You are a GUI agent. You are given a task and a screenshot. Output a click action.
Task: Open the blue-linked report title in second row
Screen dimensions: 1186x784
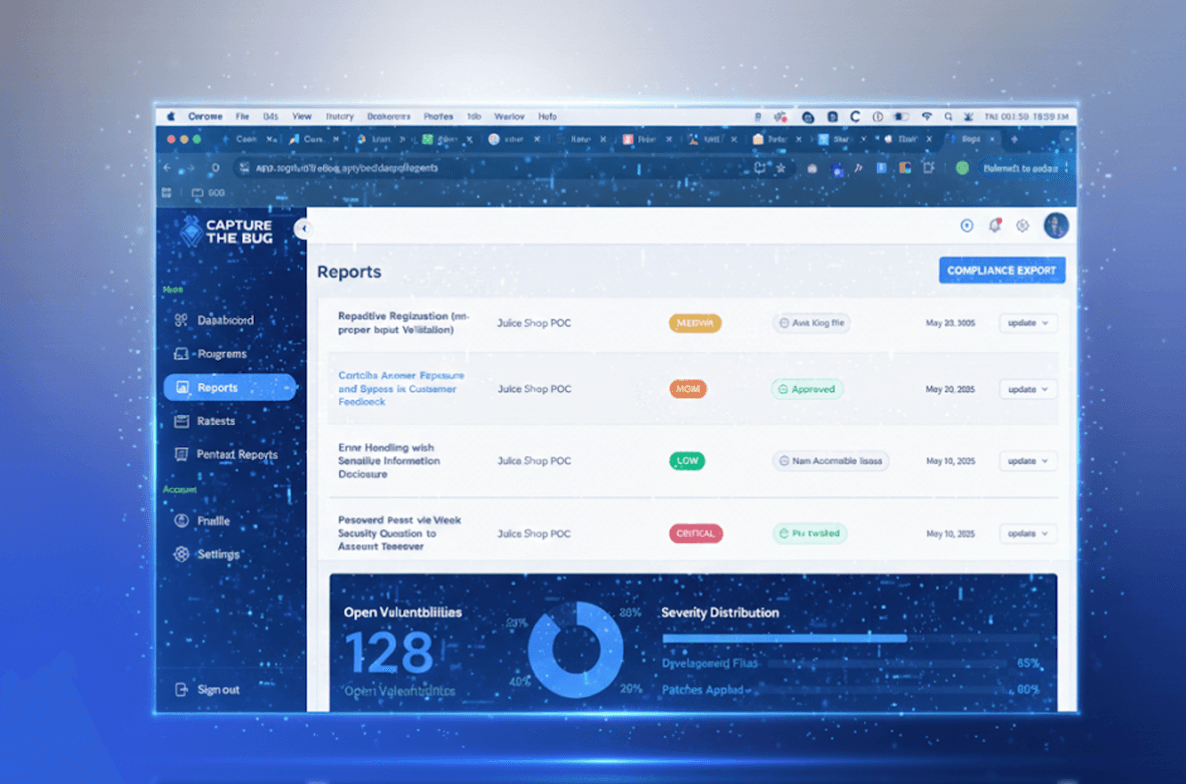click(x=401, y=389)
